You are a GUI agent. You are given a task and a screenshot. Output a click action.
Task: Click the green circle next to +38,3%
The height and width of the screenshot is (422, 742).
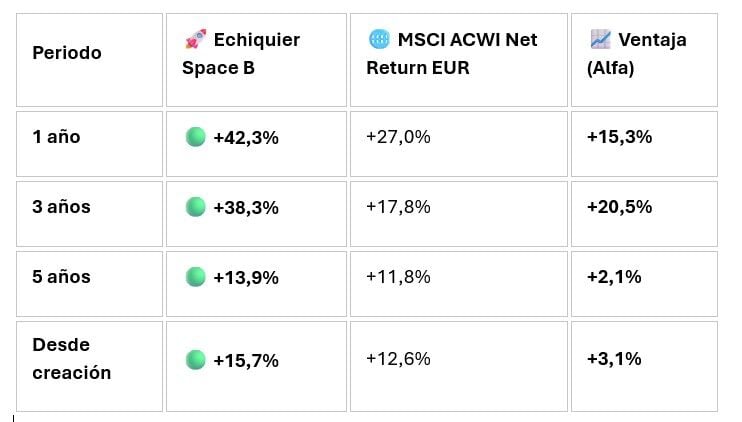pos(195,207)
